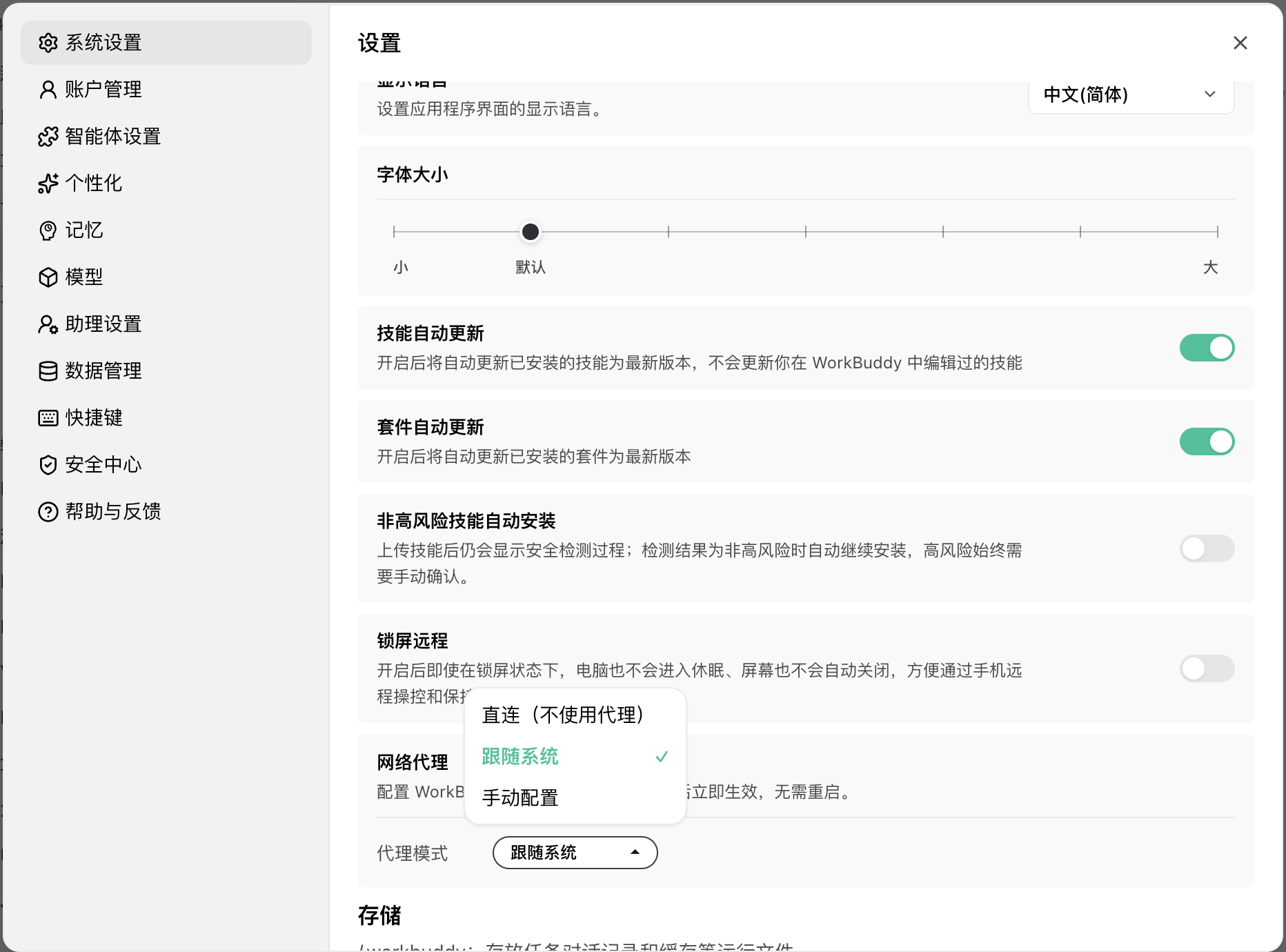Open the 中文(简体) language dropdown
The image size is (1286, 952).
click(1131, 95)
